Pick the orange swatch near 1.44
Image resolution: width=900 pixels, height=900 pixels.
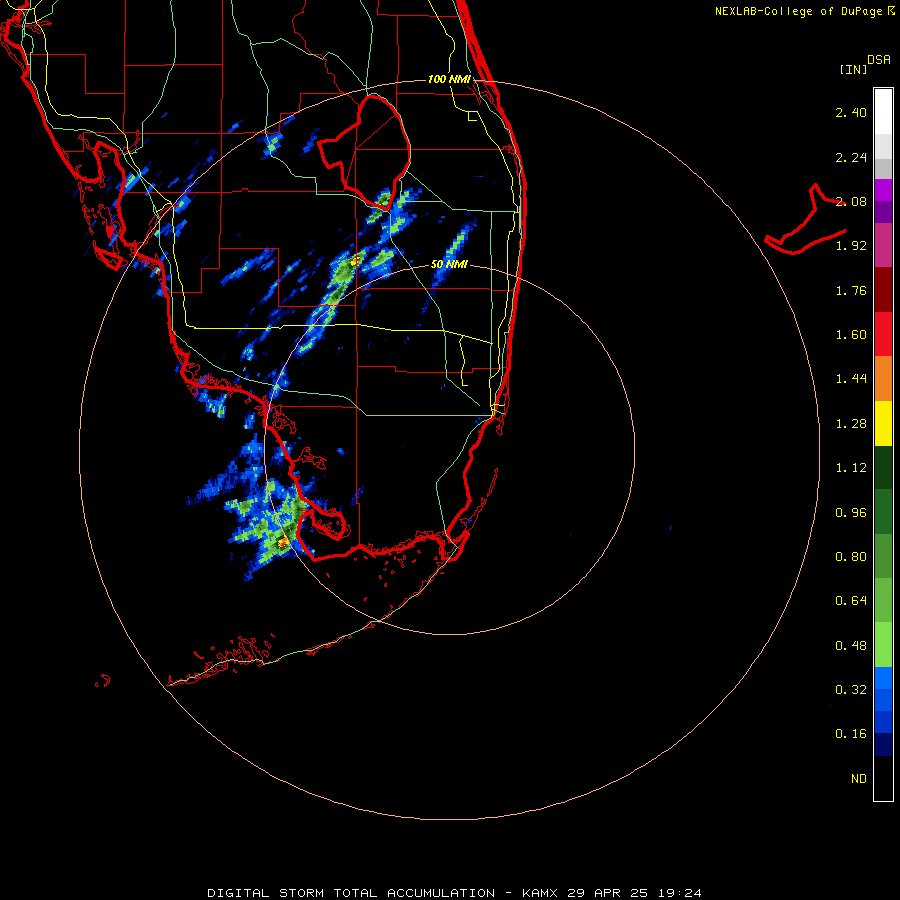tap(883, 379)
